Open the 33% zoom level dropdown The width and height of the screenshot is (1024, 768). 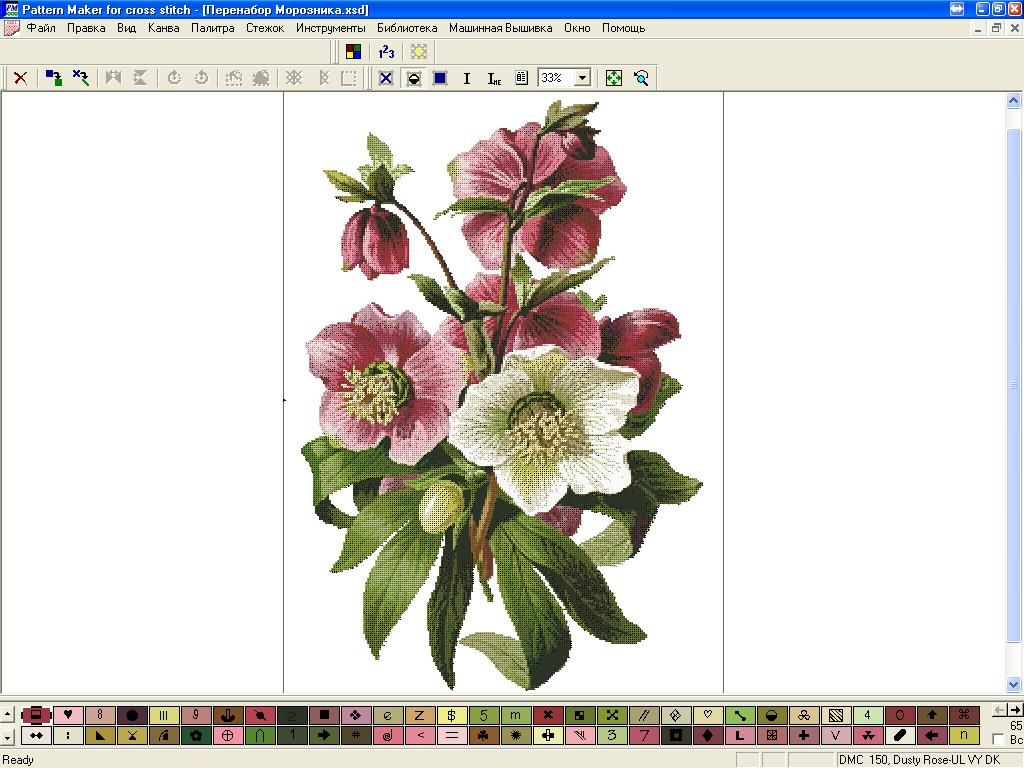coord(582,78)
